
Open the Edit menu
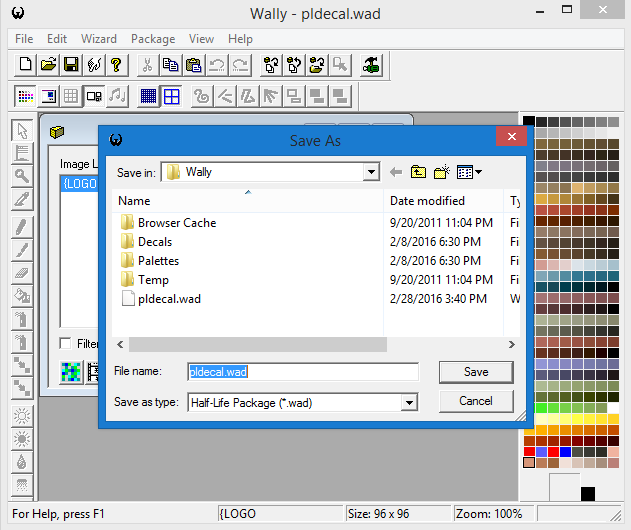[57, 39]
